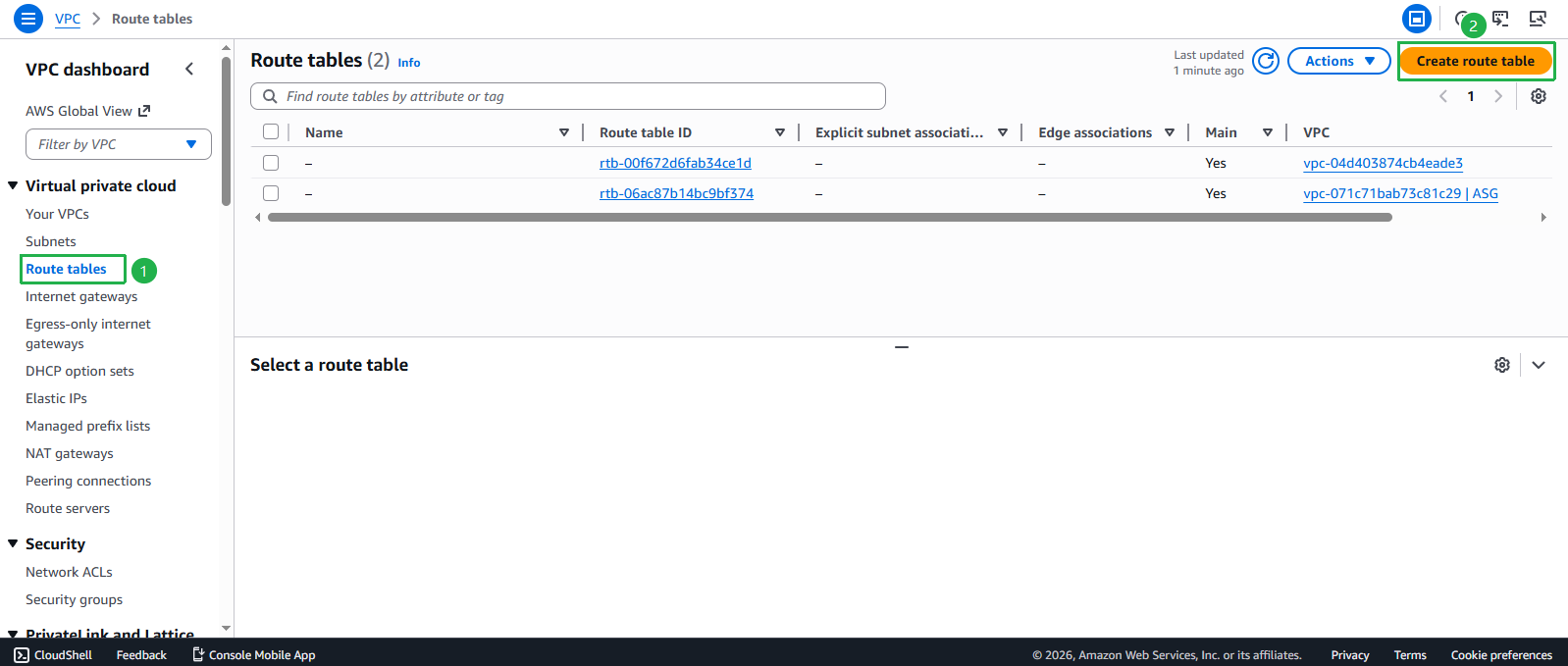
Task: Go to VPC breadcrumb link
Action: pyautogui.click(x=68, y=19)
